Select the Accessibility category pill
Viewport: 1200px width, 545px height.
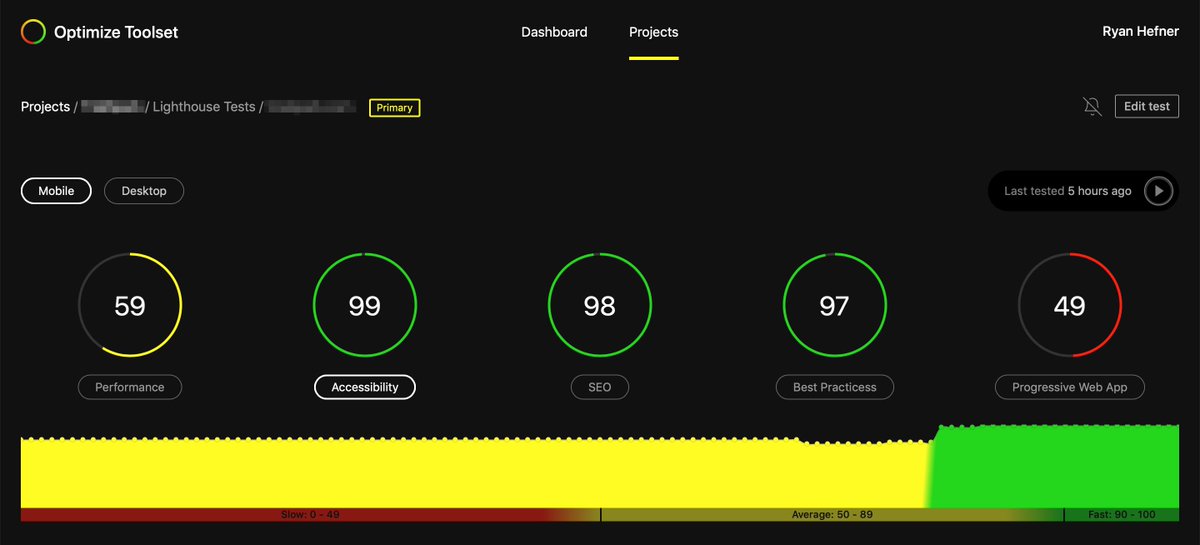[365, 387]
